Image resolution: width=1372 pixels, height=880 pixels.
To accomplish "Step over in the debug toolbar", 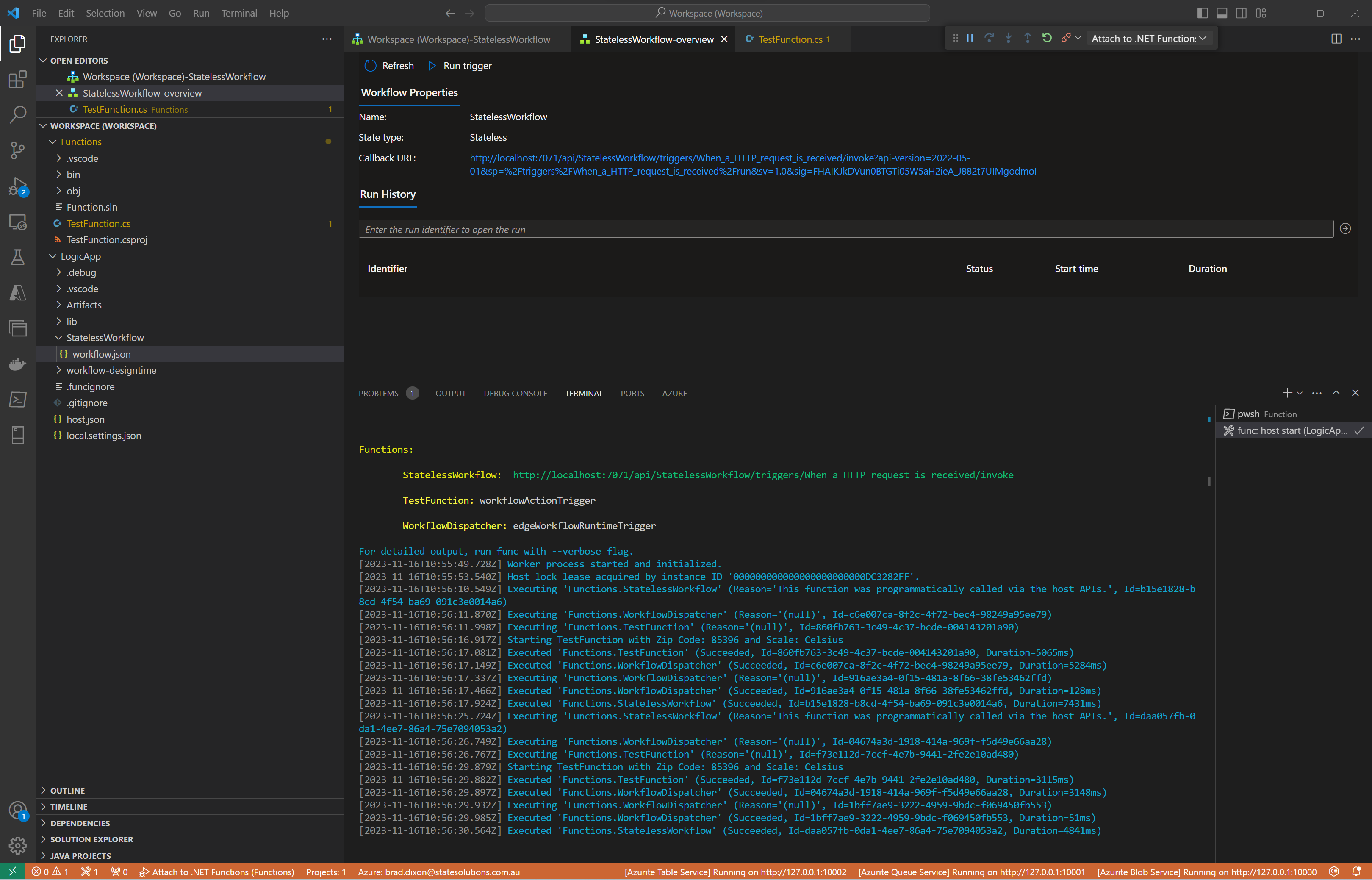I will [x=989, y=38].
